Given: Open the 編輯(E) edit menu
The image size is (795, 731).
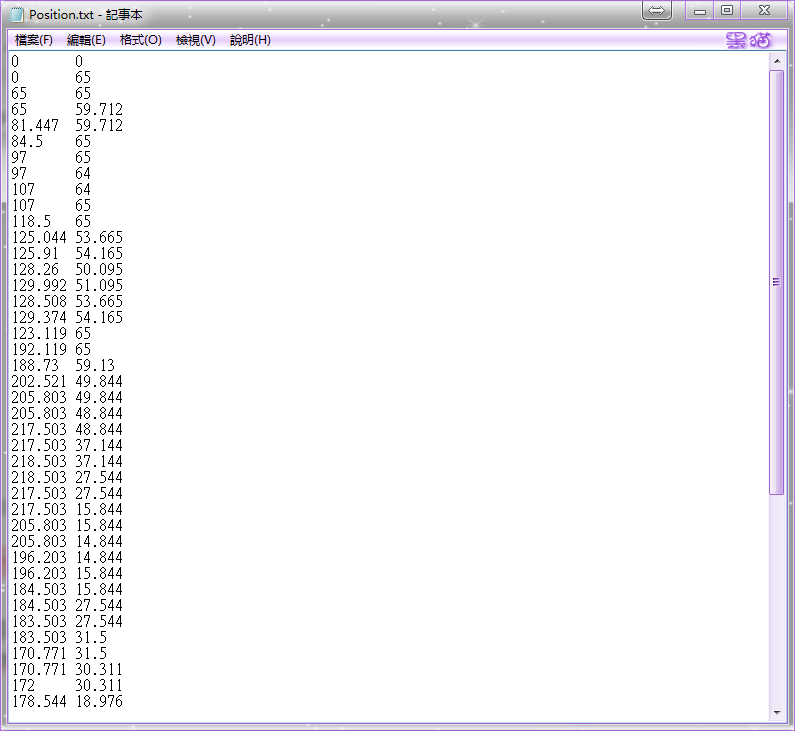Looking at the screenshot, I should click(86, 40).
